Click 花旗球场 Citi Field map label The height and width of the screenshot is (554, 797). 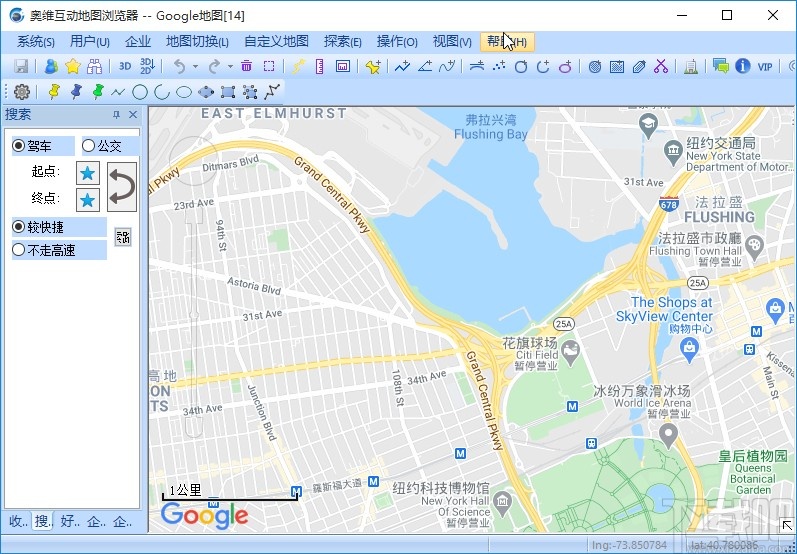(x=530, y=354)
